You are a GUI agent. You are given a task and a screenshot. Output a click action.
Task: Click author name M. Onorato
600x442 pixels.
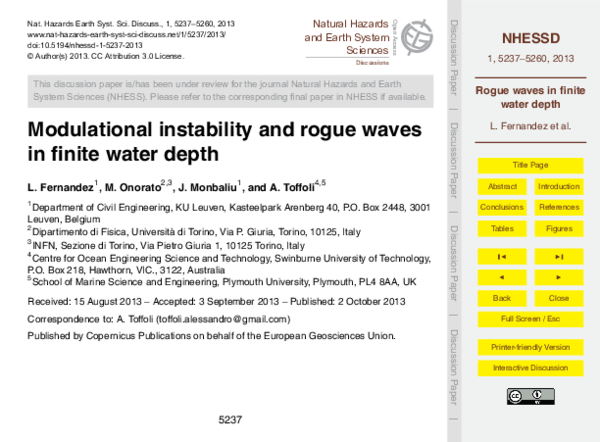pyautogui.click(x=134, y=188)
